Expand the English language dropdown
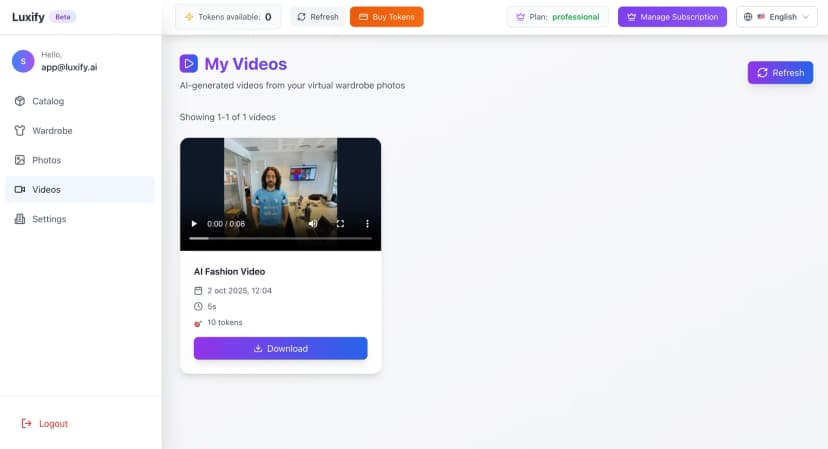This screenshot has width=828, height=449. 776,17
